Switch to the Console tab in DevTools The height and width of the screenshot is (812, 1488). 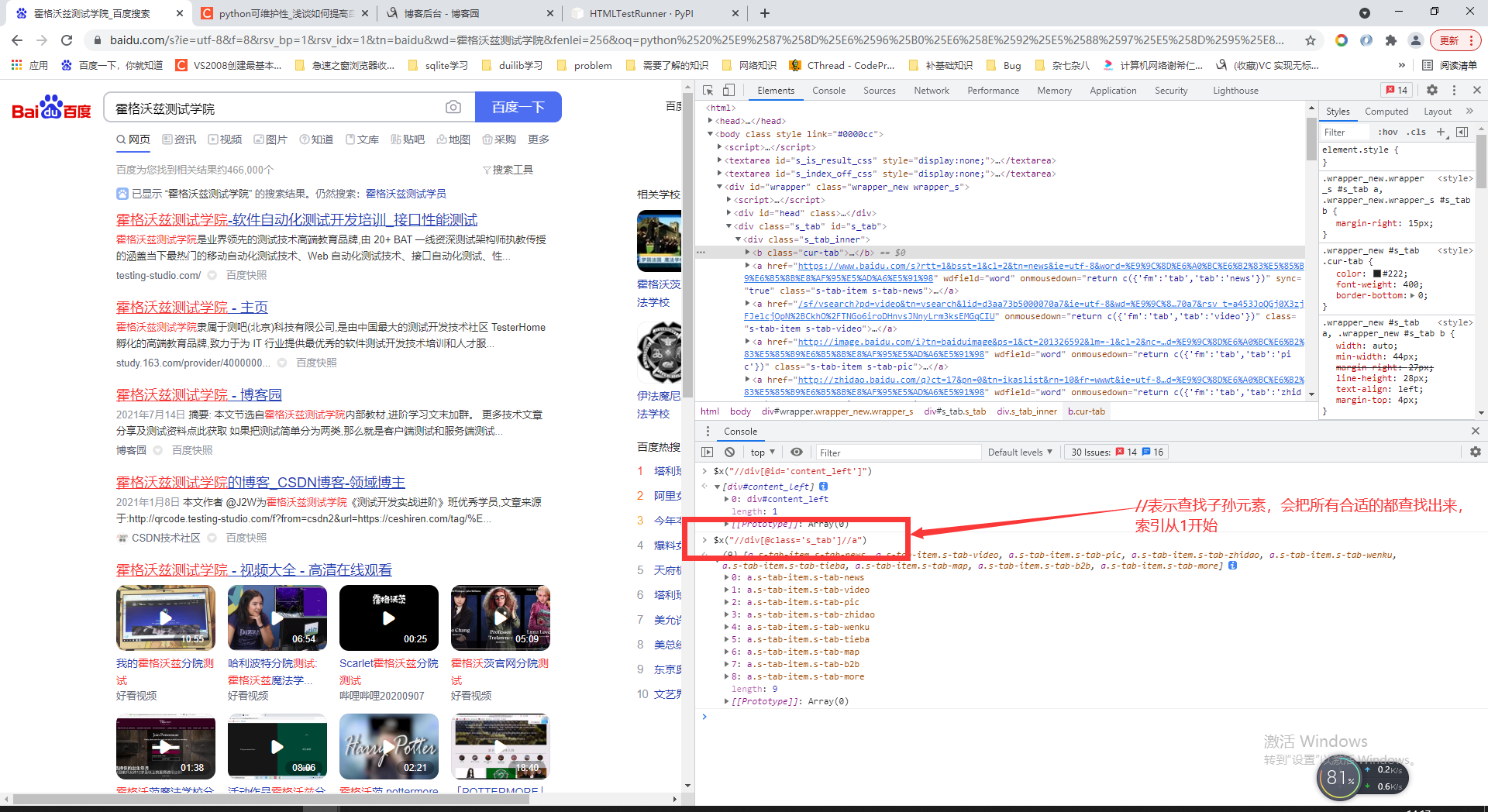coord(828,91)
